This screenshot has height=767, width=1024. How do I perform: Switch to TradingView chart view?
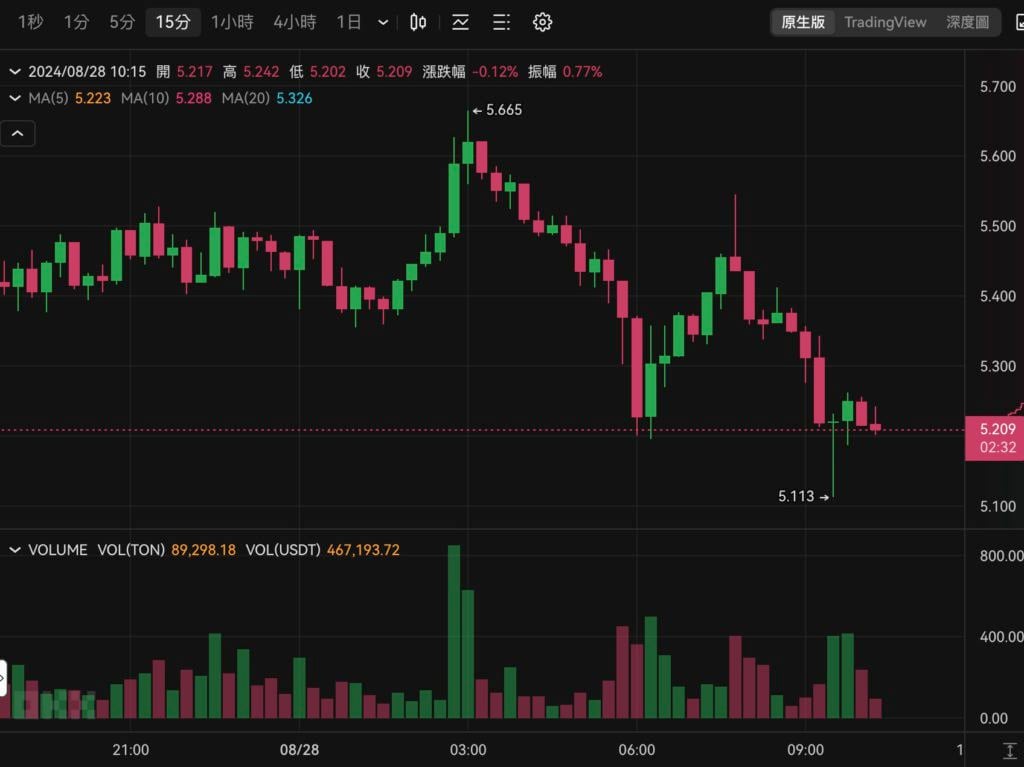(885, 22)
